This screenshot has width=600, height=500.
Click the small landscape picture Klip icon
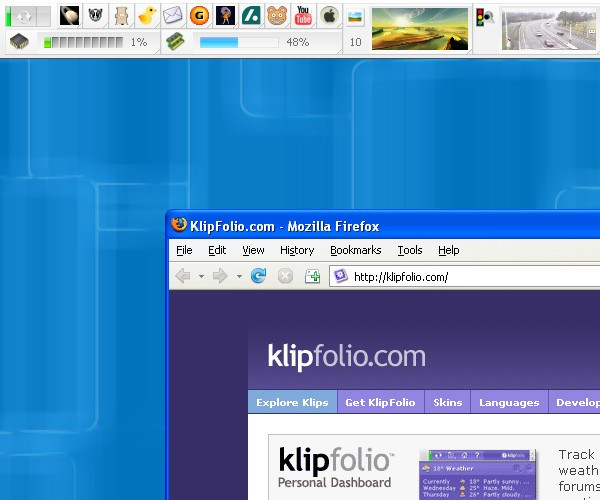(355, 17)
